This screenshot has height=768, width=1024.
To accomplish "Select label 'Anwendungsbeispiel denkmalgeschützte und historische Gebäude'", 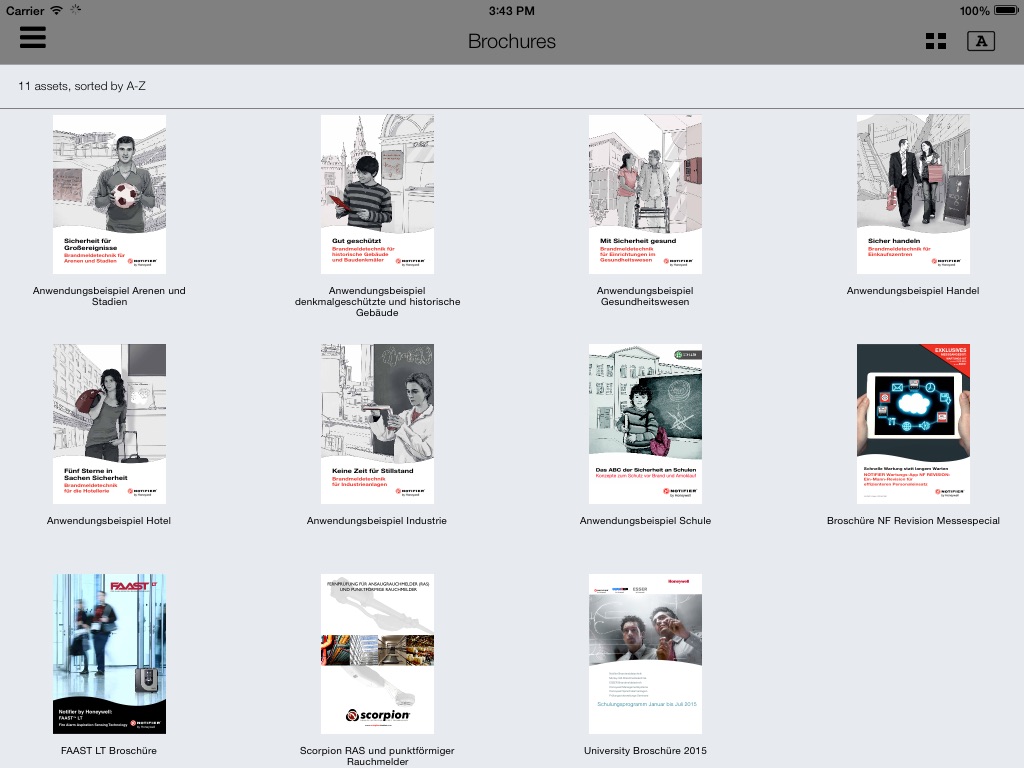I will click(x=377, y=302).
